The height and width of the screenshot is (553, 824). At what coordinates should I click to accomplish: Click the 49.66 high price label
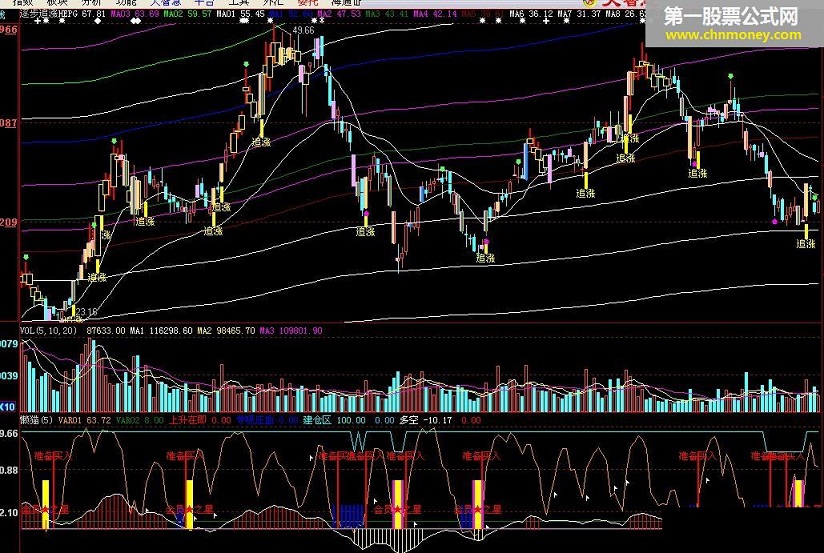303,30
